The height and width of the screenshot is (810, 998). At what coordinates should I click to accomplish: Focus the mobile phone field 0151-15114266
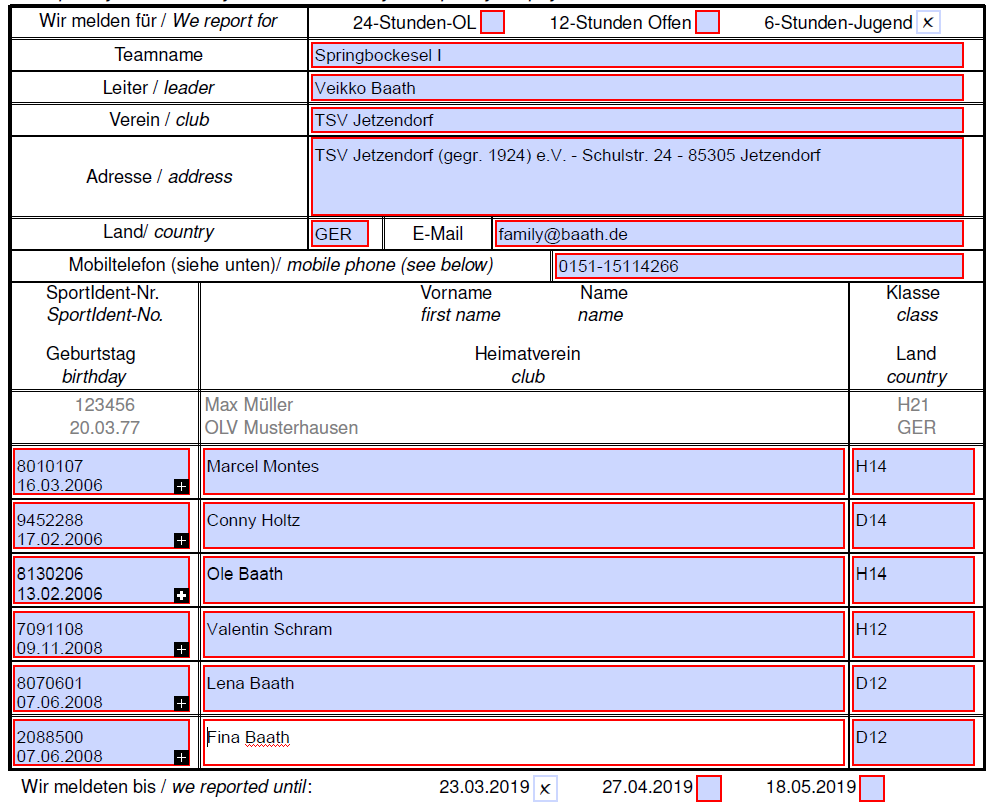tap(759, 266)
